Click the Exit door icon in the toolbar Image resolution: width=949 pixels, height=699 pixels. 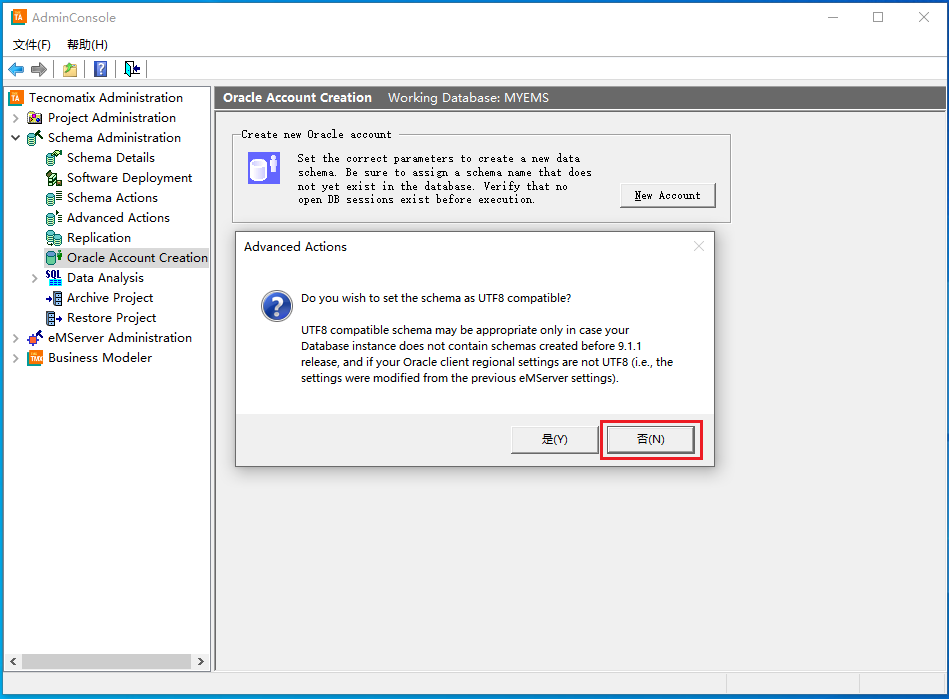pos(132,69)
